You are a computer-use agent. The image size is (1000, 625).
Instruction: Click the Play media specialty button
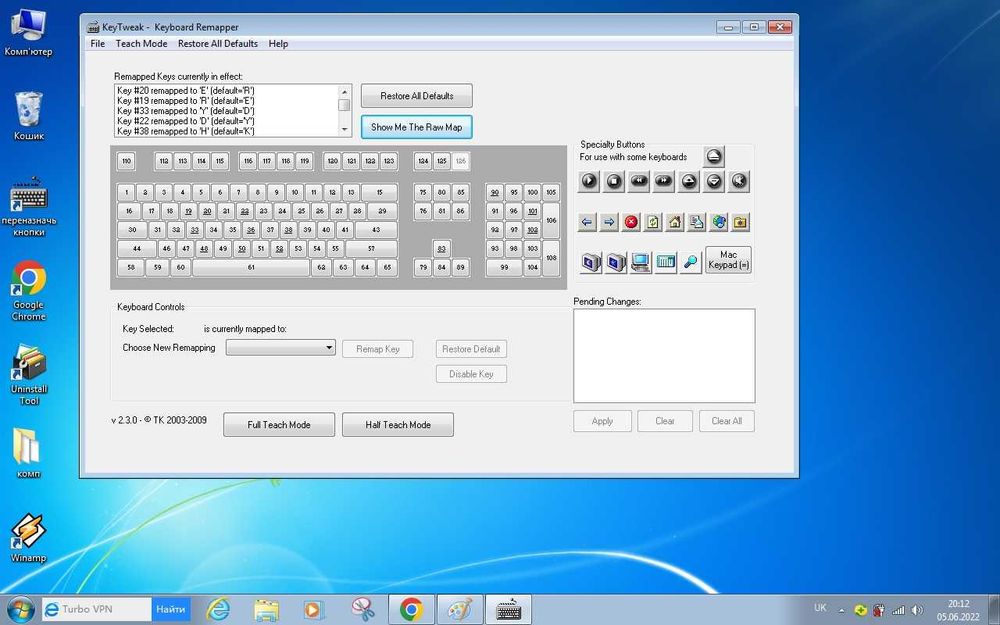point(589,181)
